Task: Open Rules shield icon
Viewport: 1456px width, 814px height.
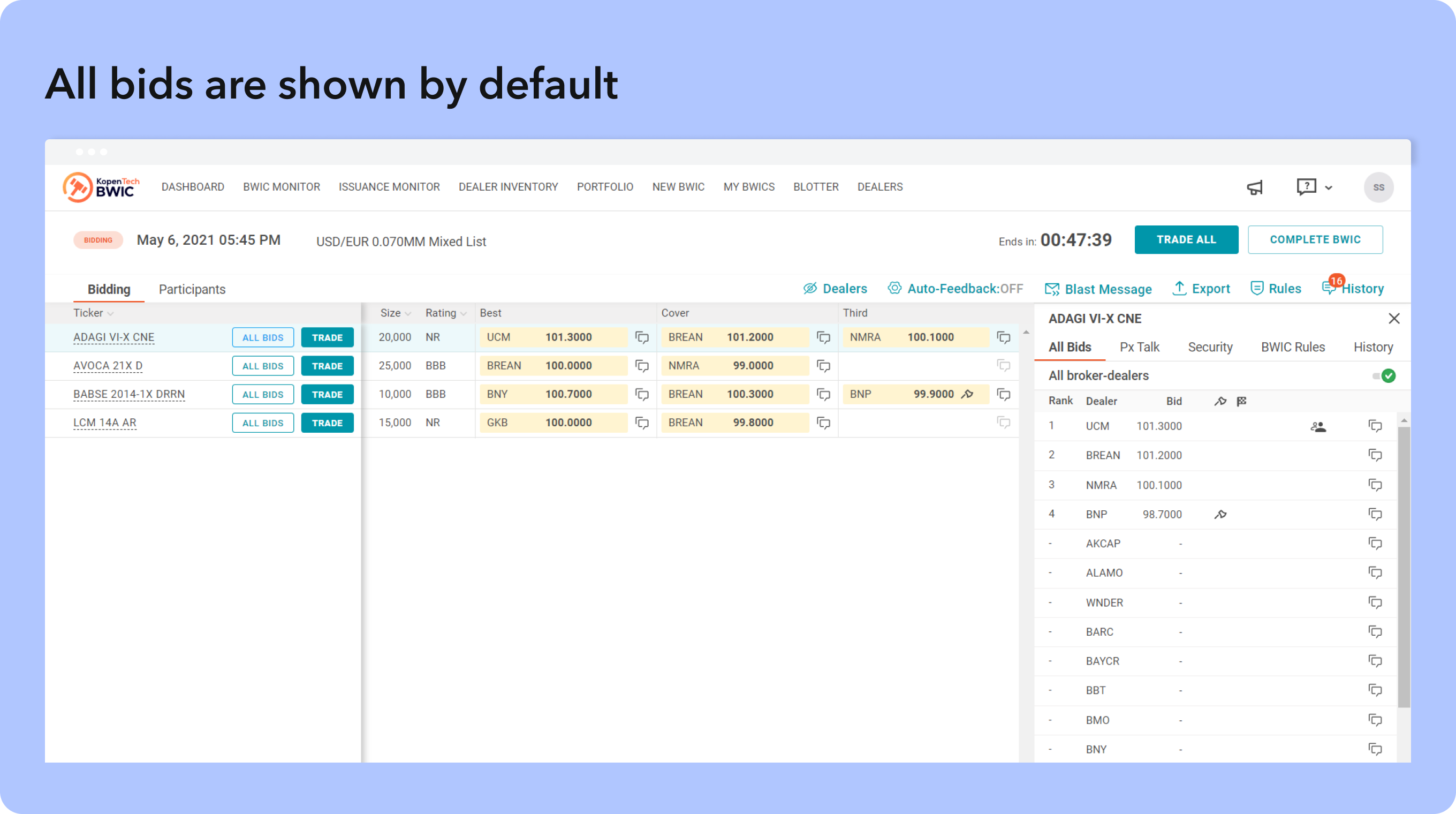Action: point(1256,288)
